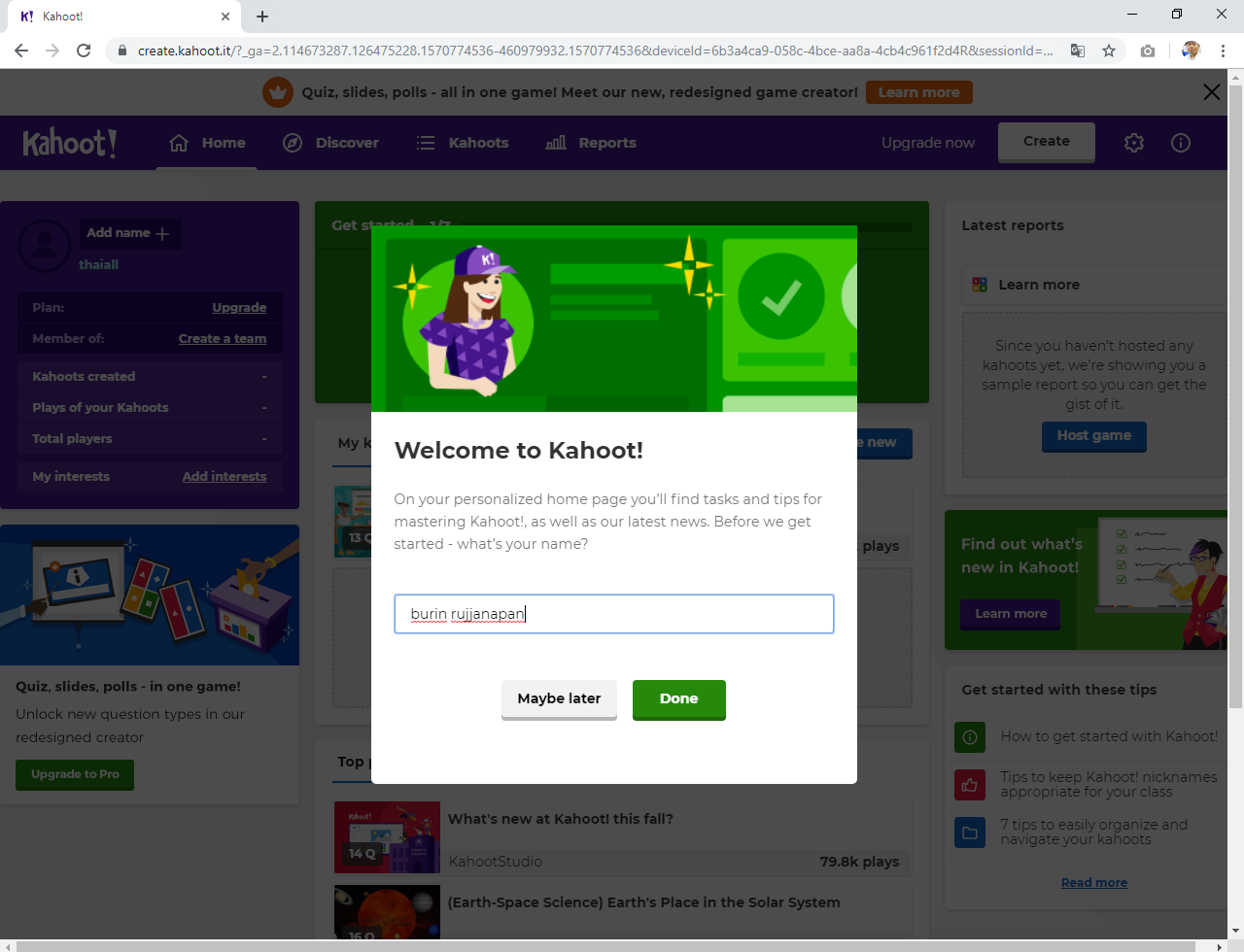Close the promo banner with X

point(1211,92)
